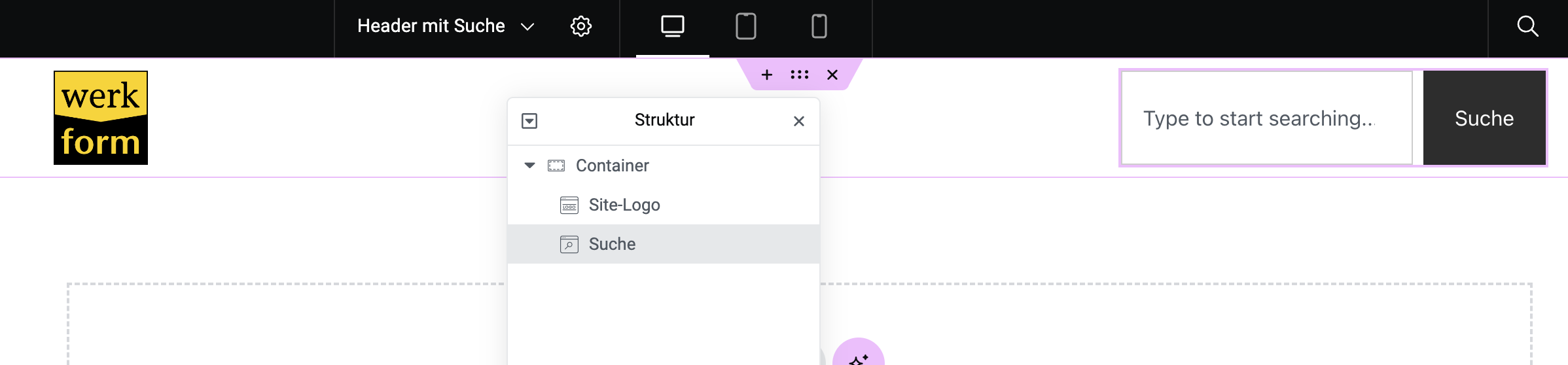Toggle Struktur panel dock icon

(529, 121)
